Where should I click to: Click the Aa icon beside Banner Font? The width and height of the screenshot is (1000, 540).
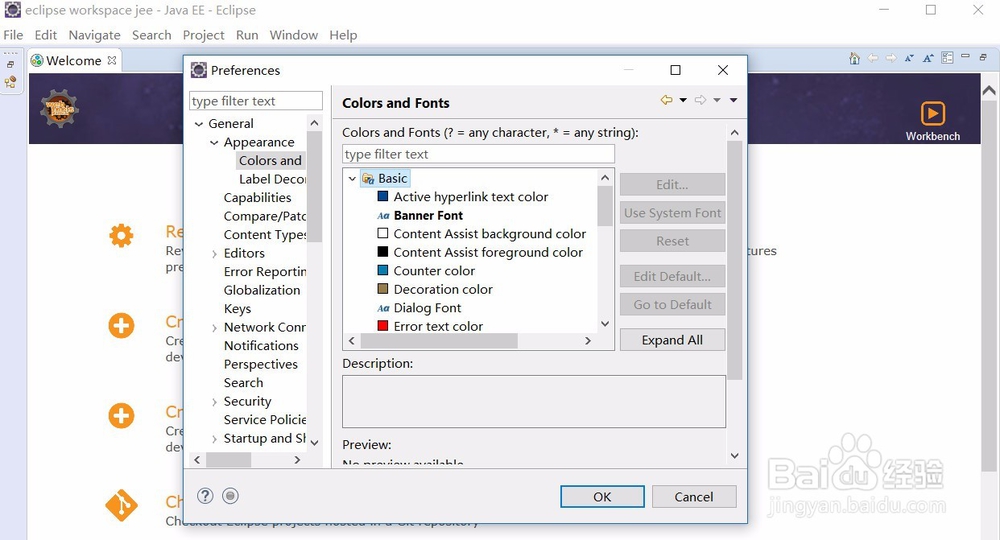click(383, 215)
